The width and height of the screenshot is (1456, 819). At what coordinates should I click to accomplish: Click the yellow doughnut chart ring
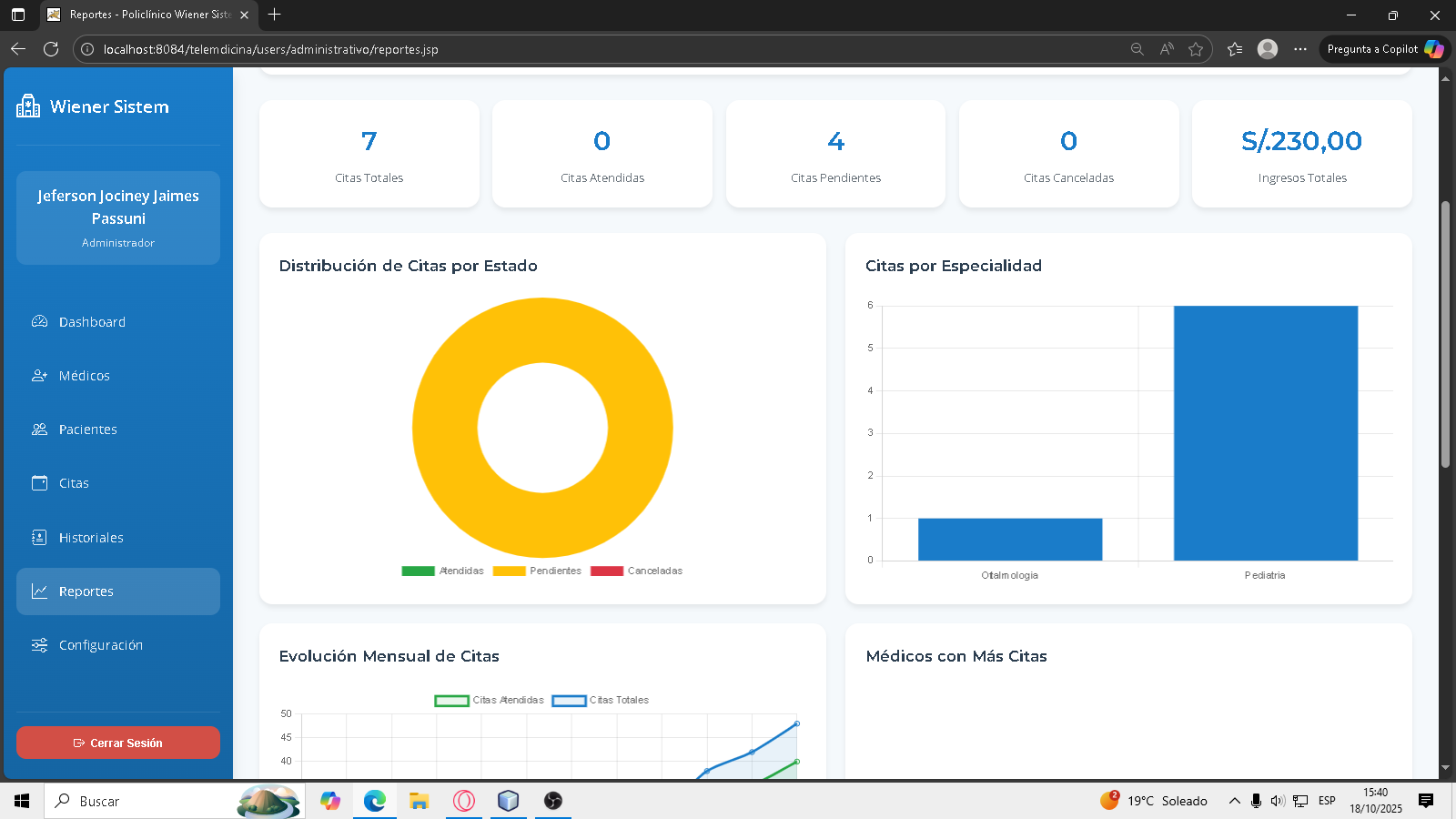point(446,428)
